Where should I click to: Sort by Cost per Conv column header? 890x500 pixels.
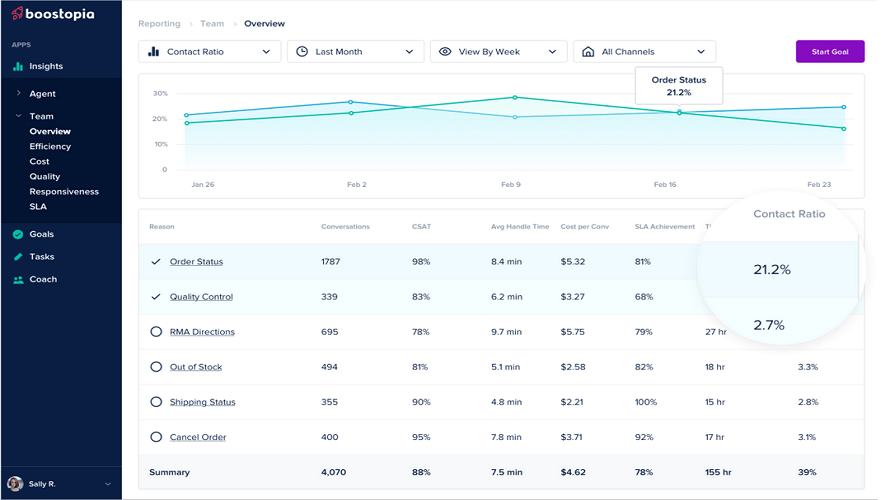[585, 226]
